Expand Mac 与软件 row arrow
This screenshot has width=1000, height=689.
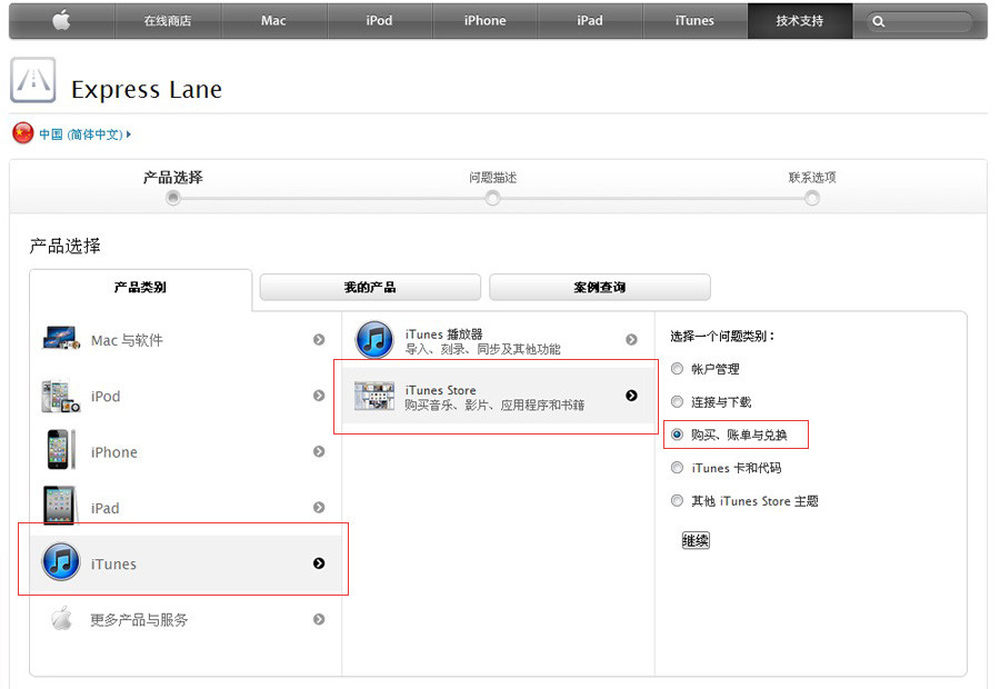tap(319, 339)
